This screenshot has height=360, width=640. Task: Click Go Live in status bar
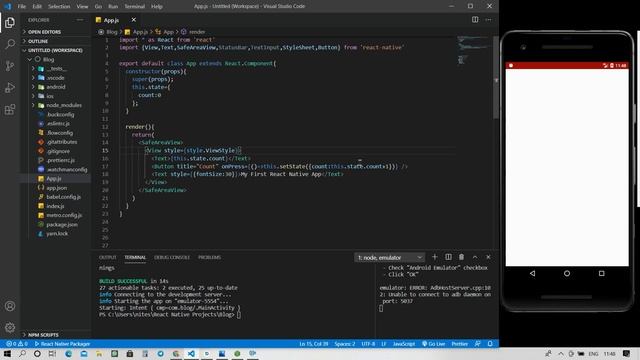[x=433, y=344]
